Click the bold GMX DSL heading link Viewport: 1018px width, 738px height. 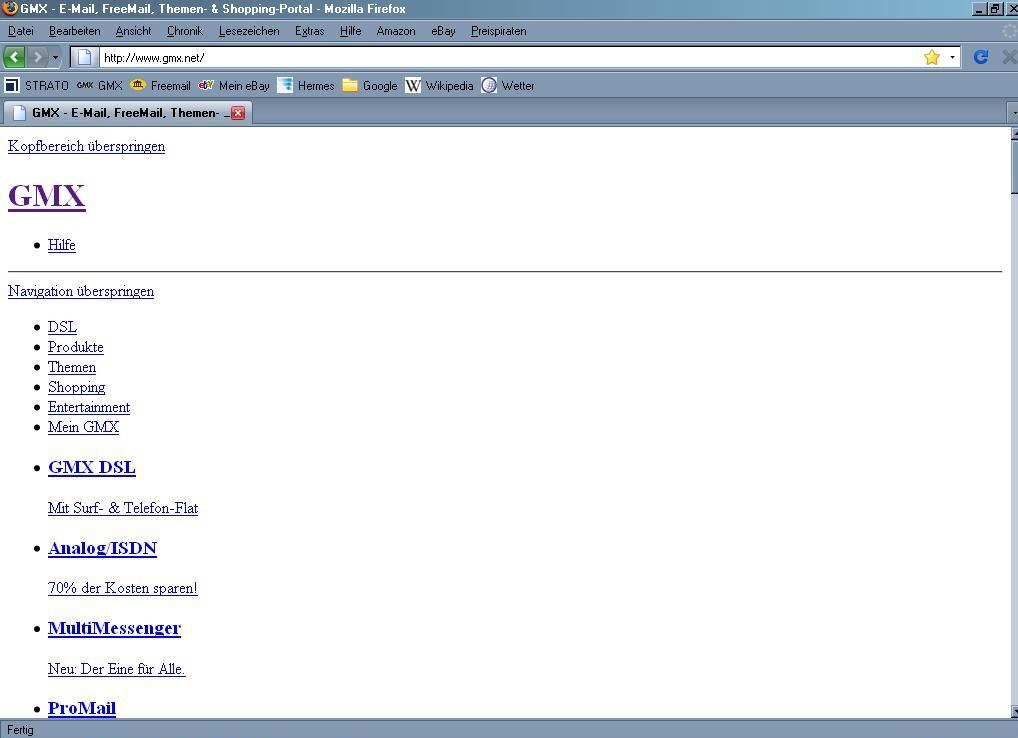coord(92,467)
